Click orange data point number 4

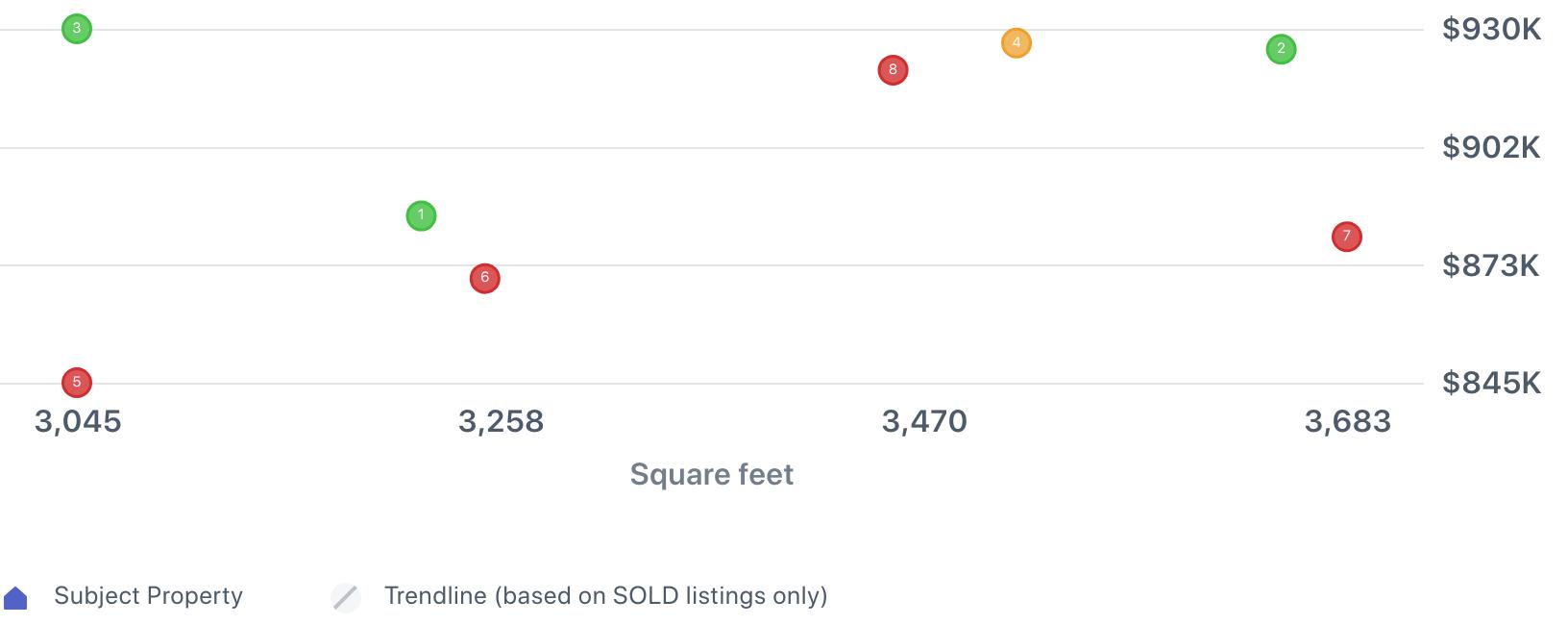point(1016,43)
